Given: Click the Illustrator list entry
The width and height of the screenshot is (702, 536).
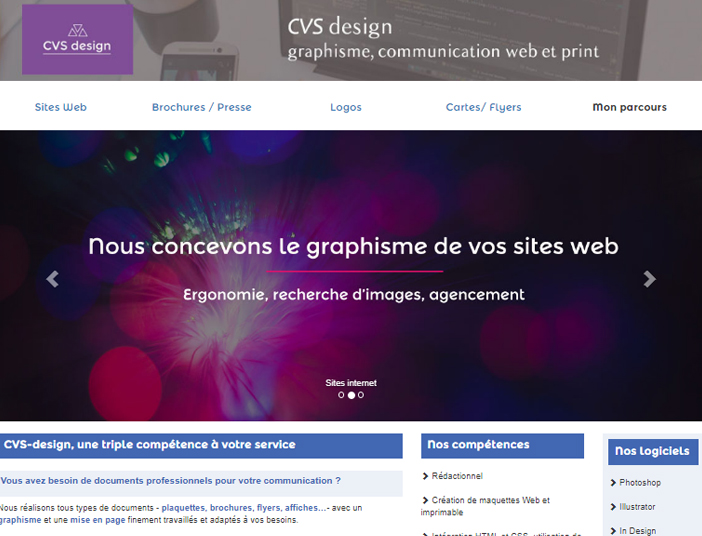Looking at the screenshot, I should (x=637, y=507).
